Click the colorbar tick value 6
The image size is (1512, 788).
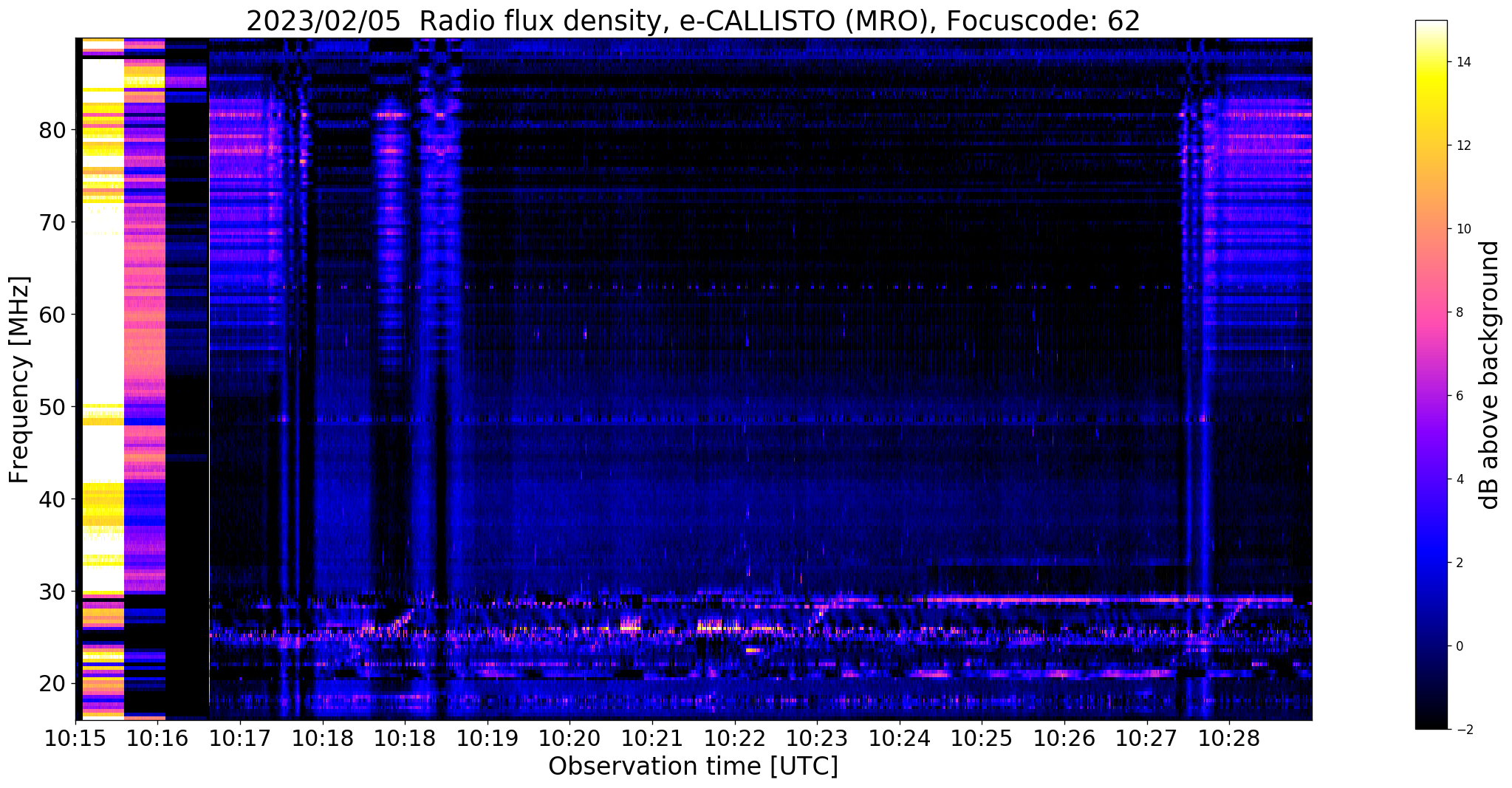coord(1460,396)
